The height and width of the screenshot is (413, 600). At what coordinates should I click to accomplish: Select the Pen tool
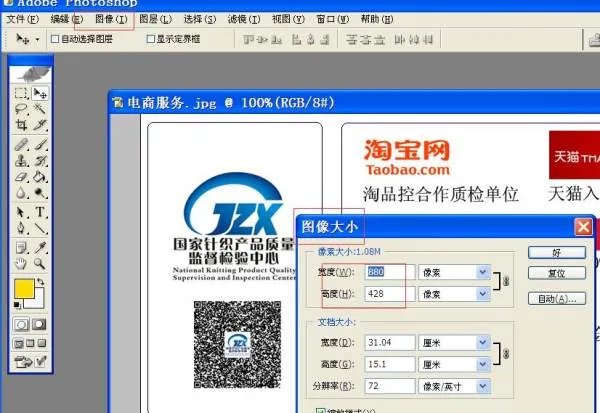pyautogui.click(x=21, y=228)
